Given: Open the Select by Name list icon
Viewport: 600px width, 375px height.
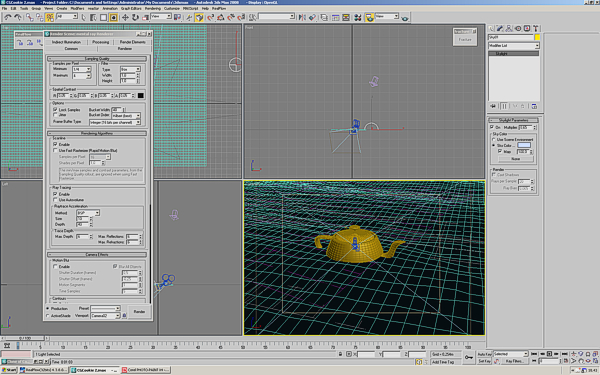Looking at the screenshot, I should click(x=93, y=17).
